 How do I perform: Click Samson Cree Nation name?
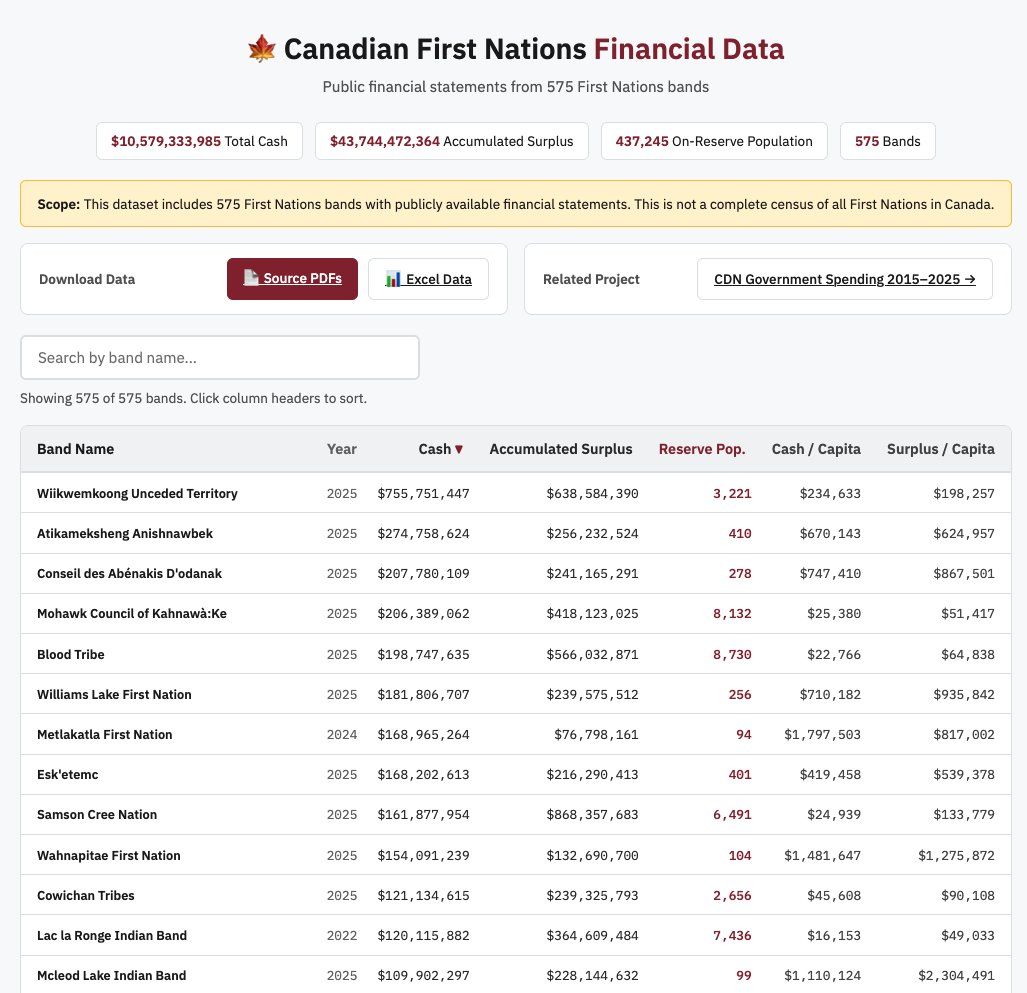[x=97, y=815]
